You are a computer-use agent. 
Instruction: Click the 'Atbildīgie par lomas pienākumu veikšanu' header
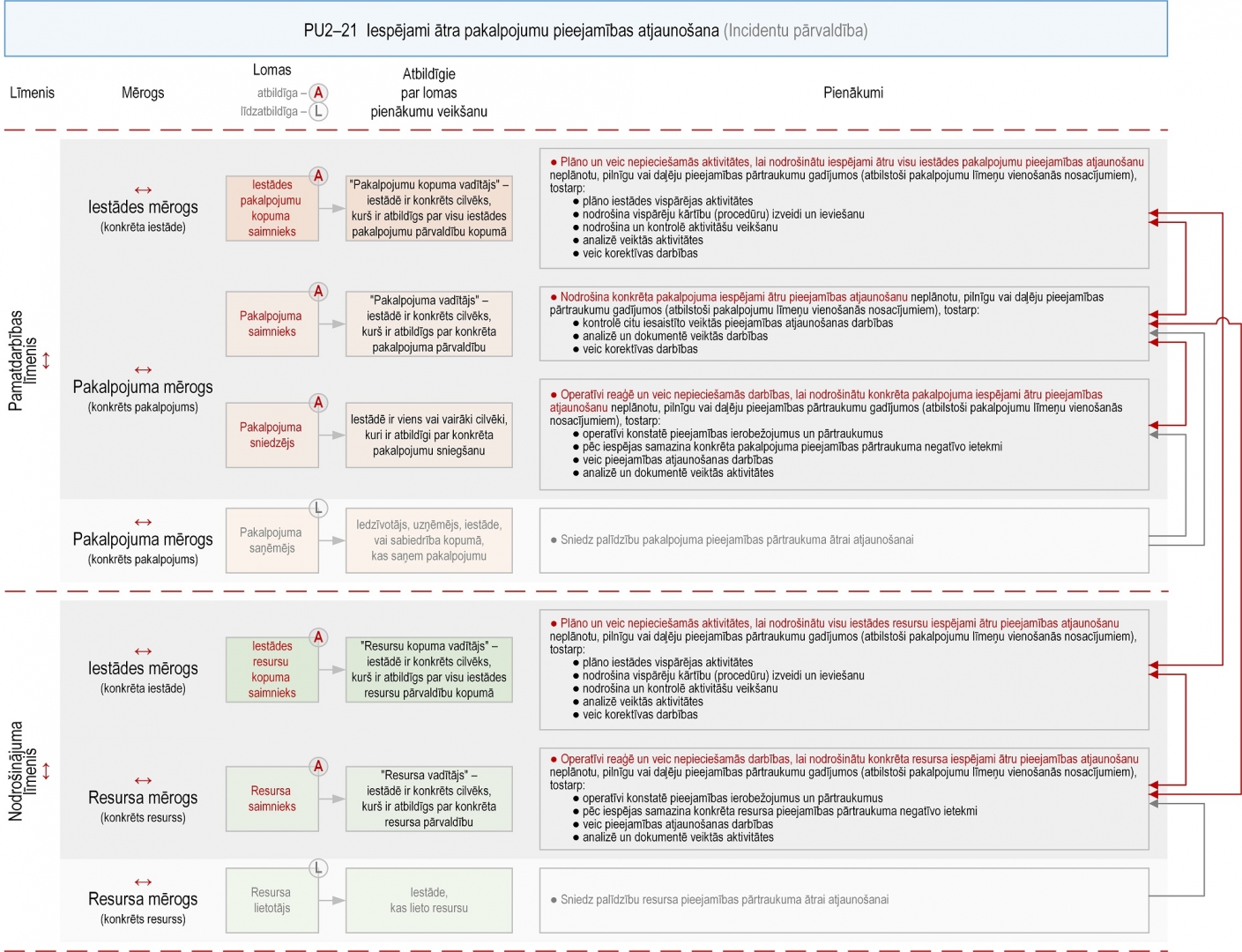pyautogui.click(x=429, y=93)
